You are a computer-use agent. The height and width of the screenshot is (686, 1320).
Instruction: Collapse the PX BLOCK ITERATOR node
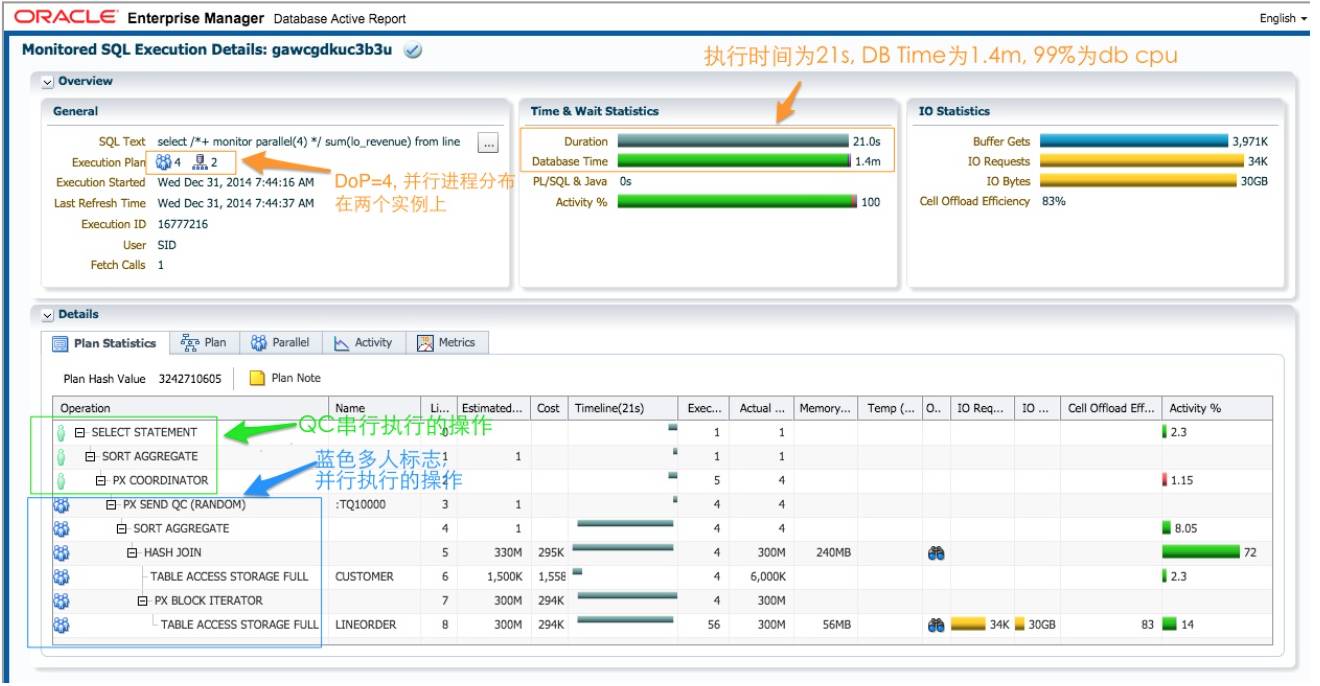click(x=143, y=601)
